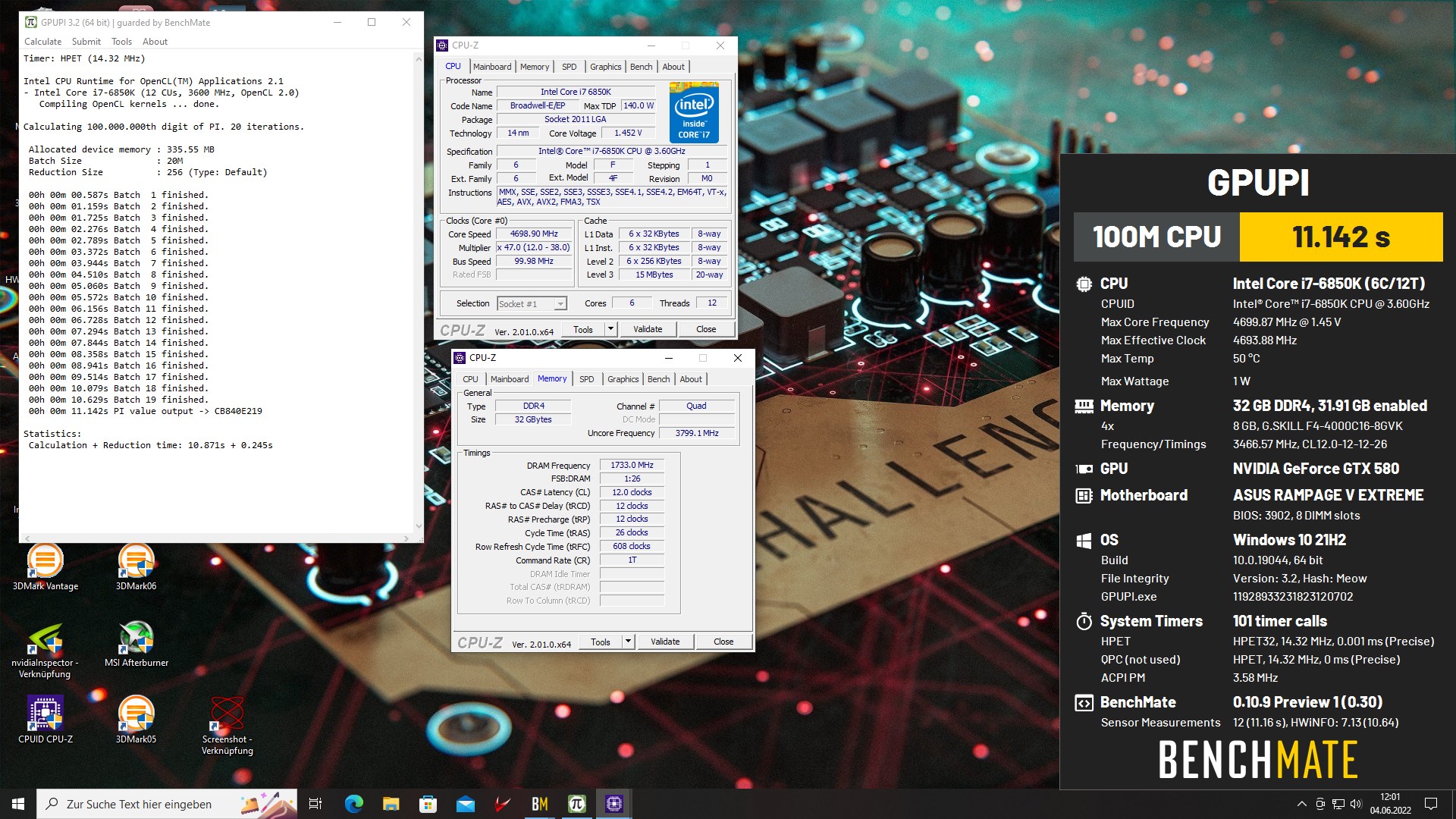This screenshot has height=819, width=1456.
Task: Click the GPUPI window title icon
Action: 31,22
